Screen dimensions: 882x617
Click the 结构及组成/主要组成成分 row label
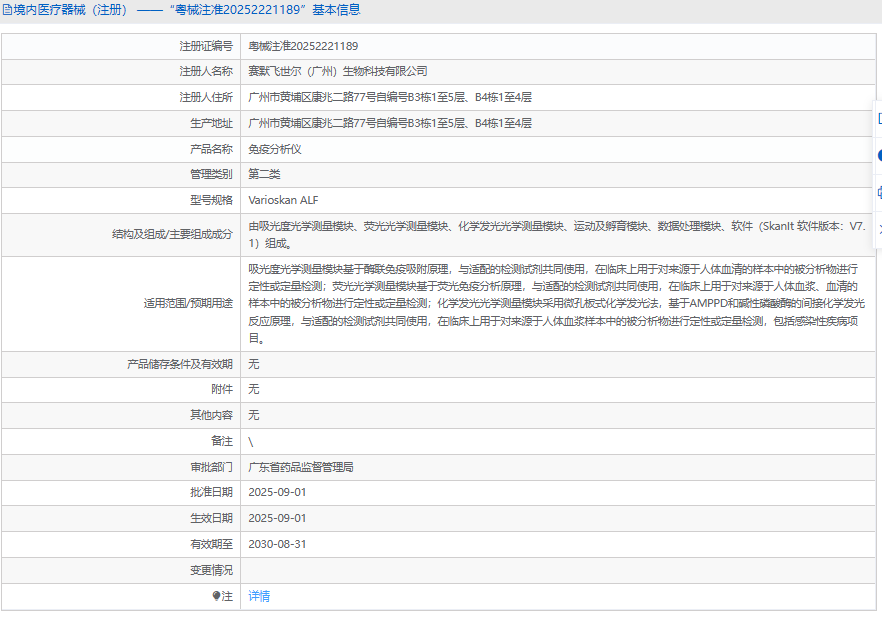[x=172, y=234]
